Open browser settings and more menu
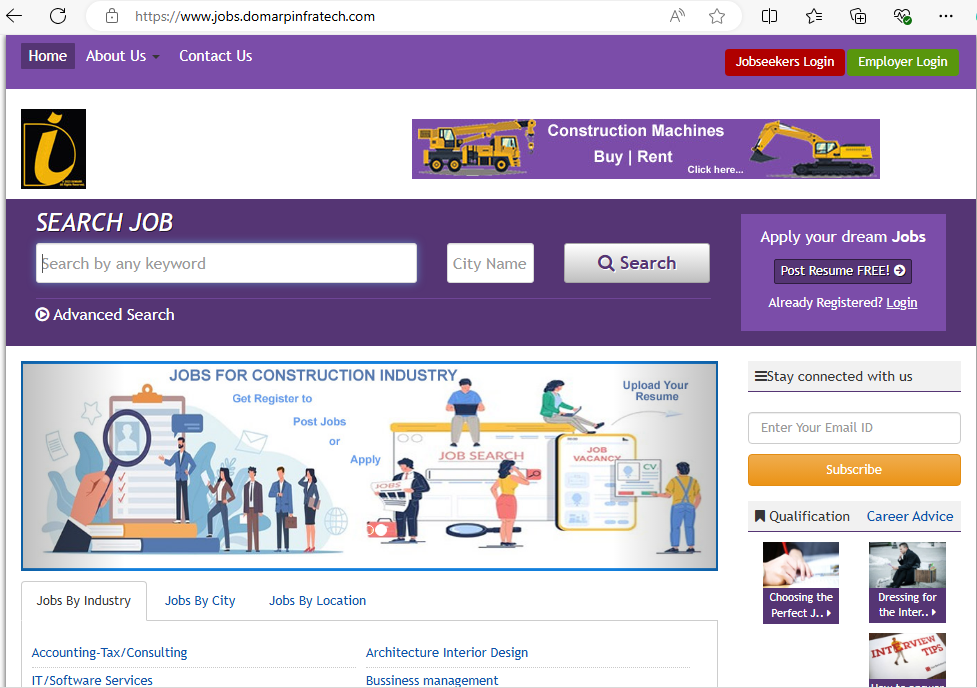The width and height of the screenshot is (977, 688). click(x=946, y=16)
